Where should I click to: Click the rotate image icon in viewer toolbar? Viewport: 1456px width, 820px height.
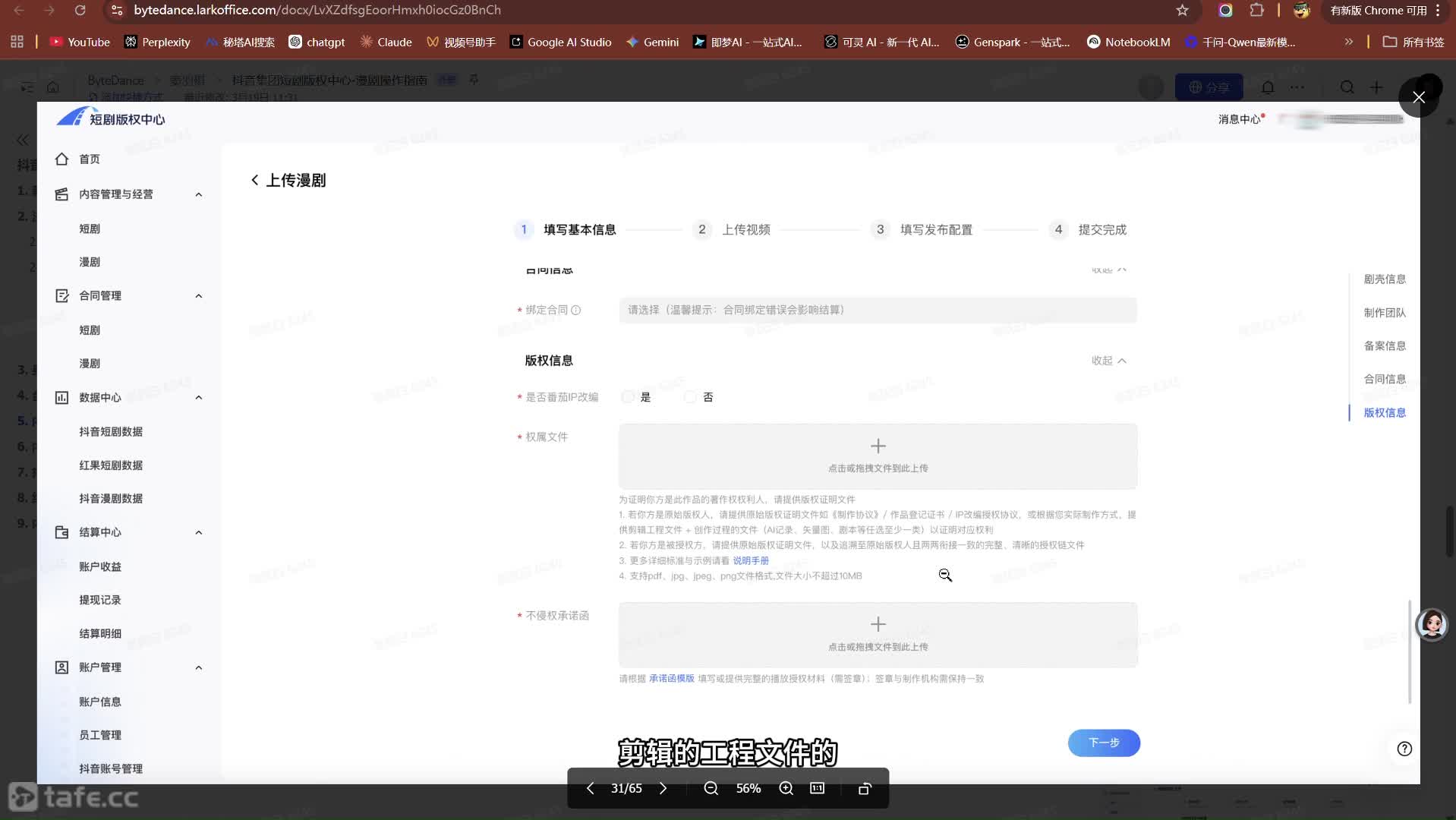click(x=864, y=788)
